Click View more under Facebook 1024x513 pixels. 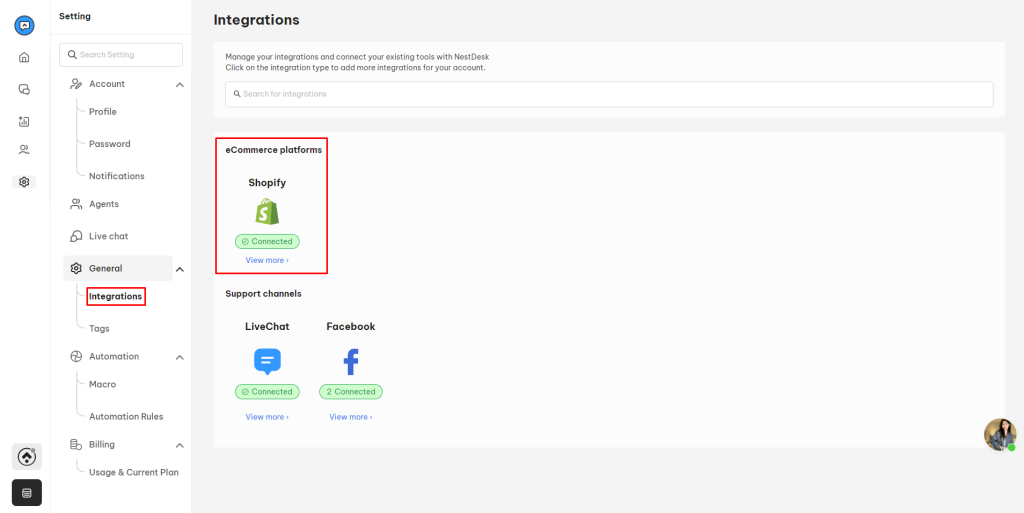[351, 417]
